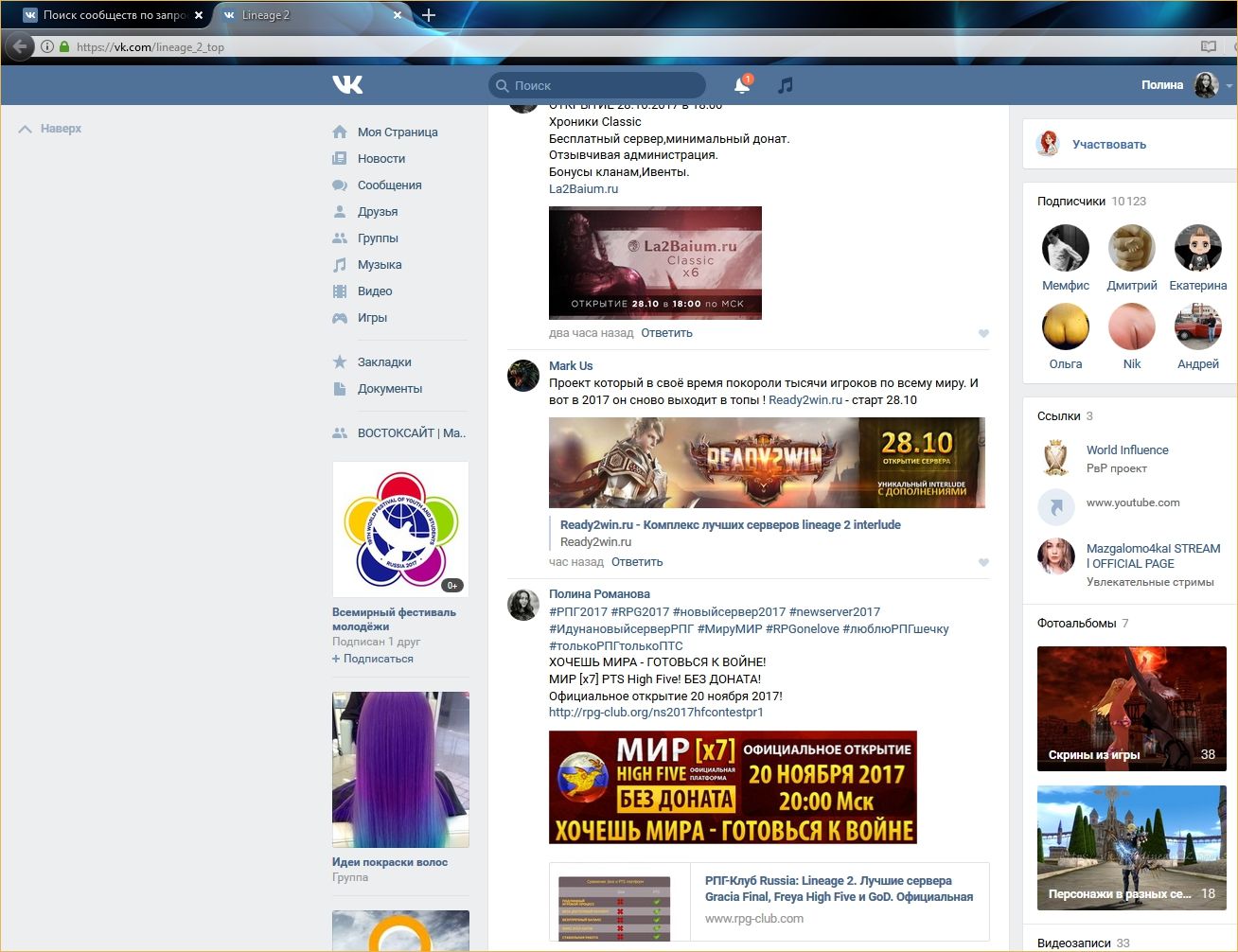
Task: Open site information icon in address bar
Action: click(x=46, y=46)
